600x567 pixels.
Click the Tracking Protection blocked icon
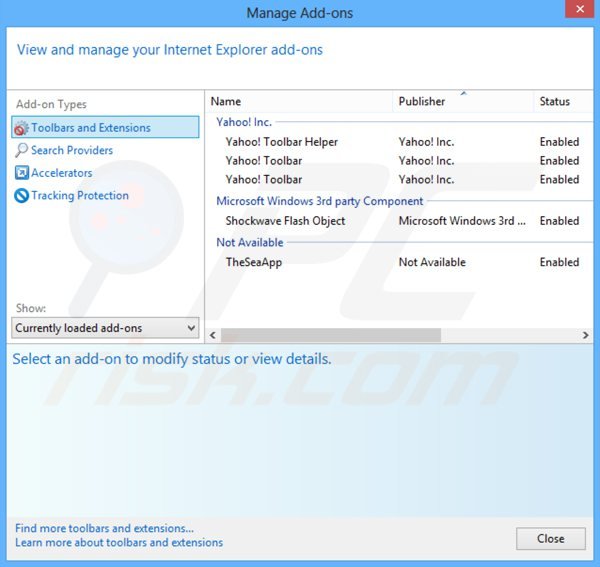[x=21, y=196]
